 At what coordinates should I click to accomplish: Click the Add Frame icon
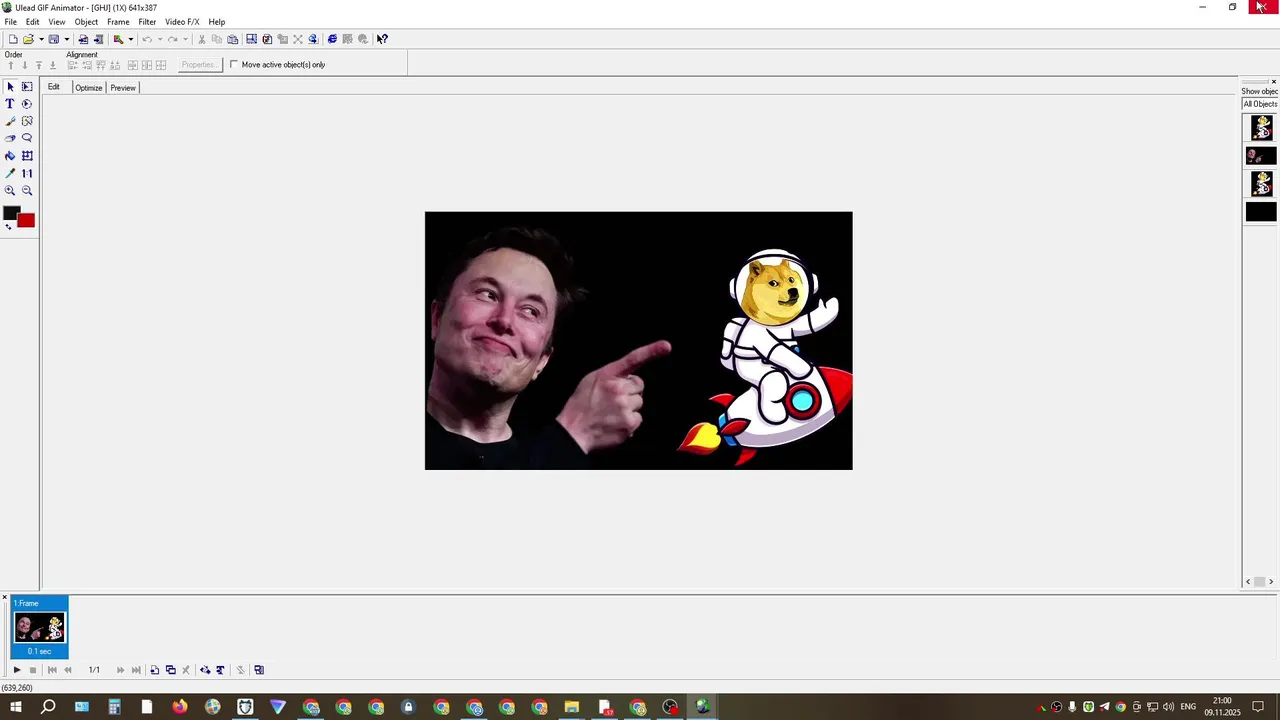(155, 670)
